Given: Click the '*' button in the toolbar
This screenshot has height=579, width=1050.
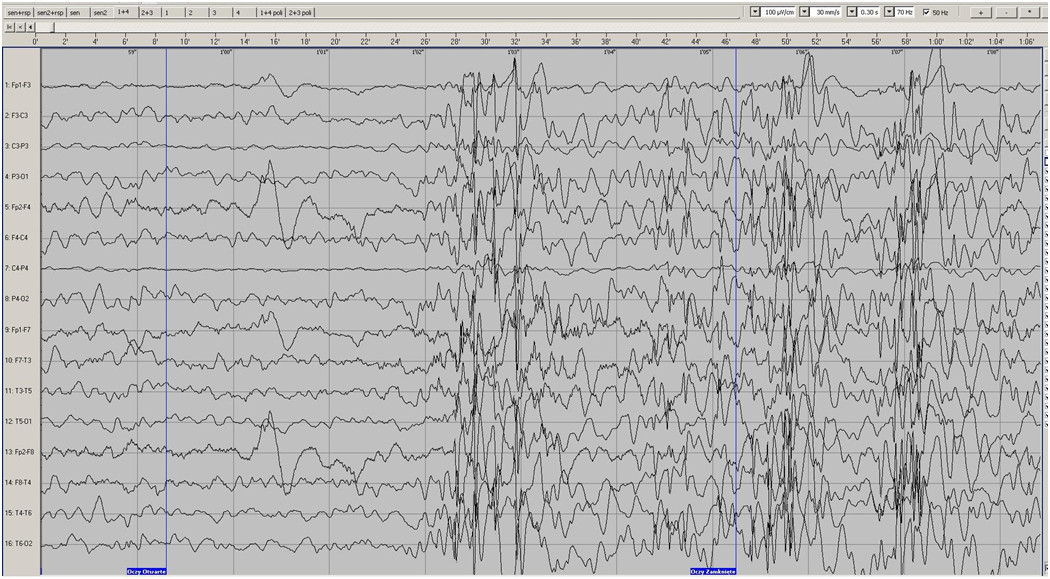Looking at the screenshot, I should coord(1029,12).
